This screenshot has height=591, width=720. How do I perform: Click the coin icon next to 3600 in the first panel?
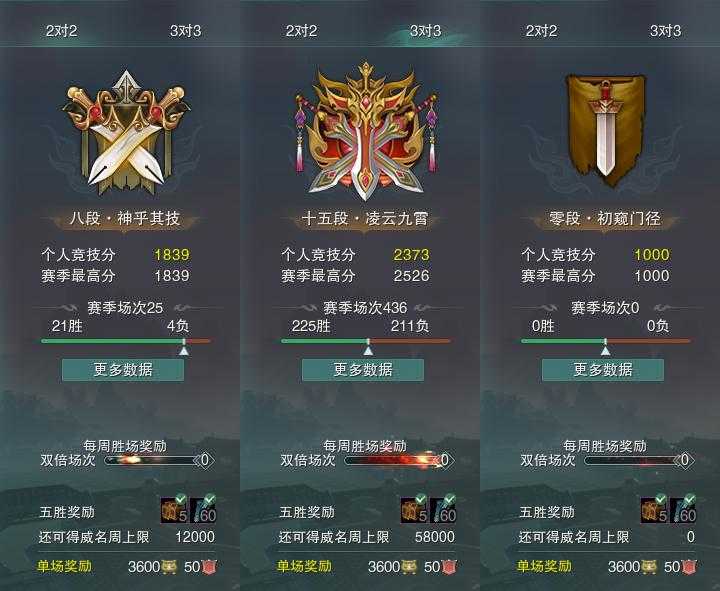169,567
